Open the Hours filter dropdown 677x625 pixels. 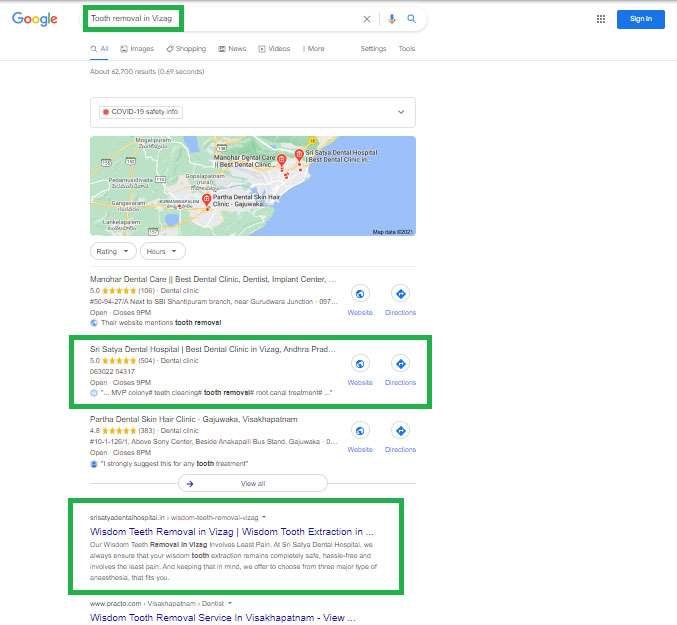tap(162, 251)
